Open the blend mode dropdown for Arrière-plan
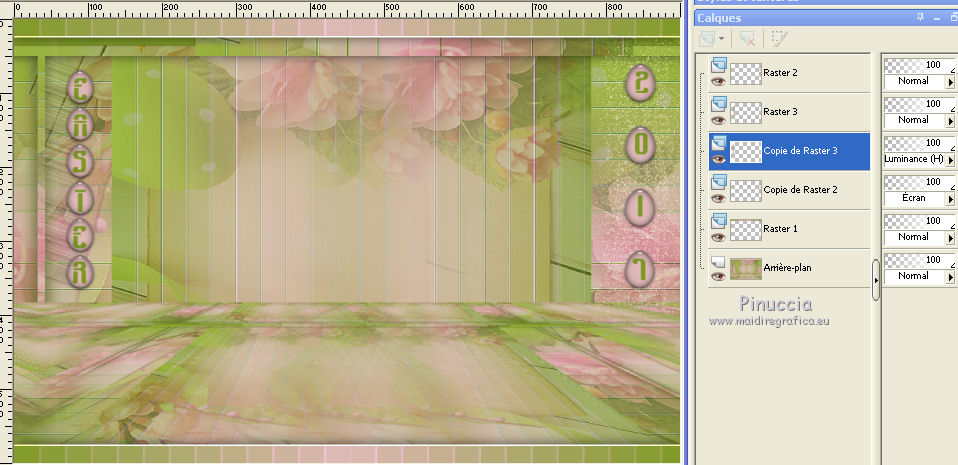This screenshot has height=465, width=958. point(950,277)
